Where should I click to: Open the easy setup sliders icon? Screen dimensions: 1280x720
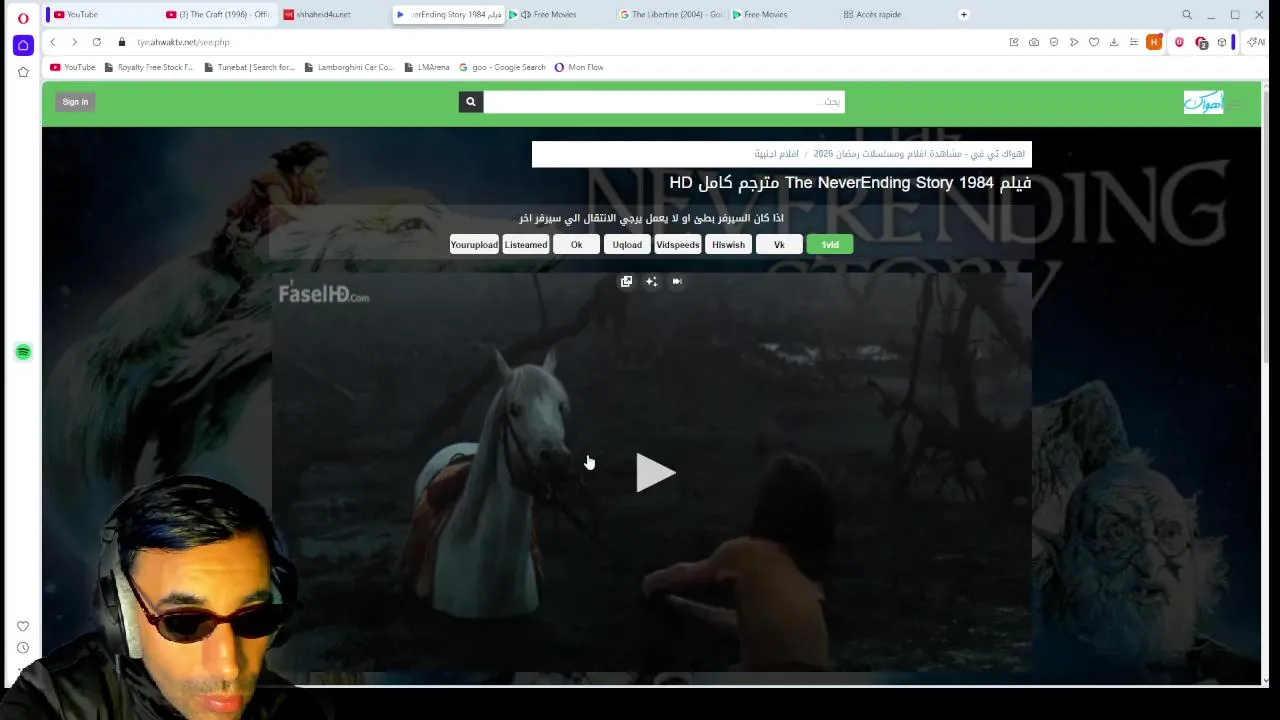[1134, 42]
